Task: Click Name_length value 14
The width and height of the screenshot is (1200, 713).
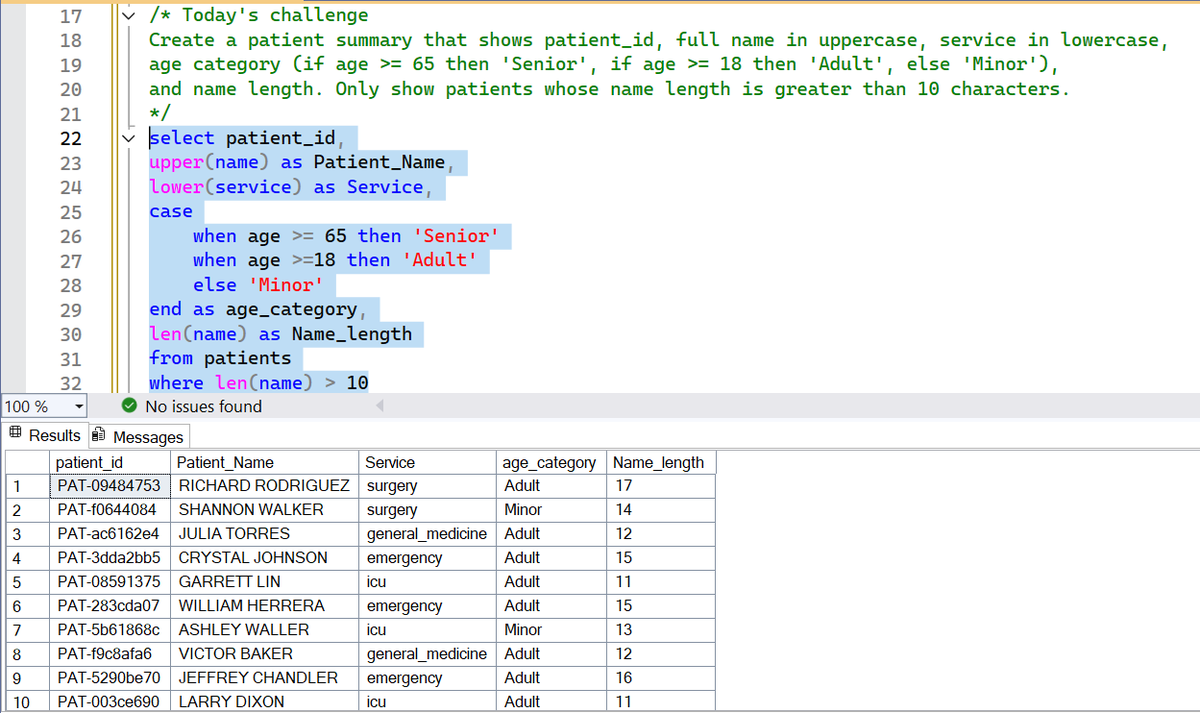Action: pos(661,510)
